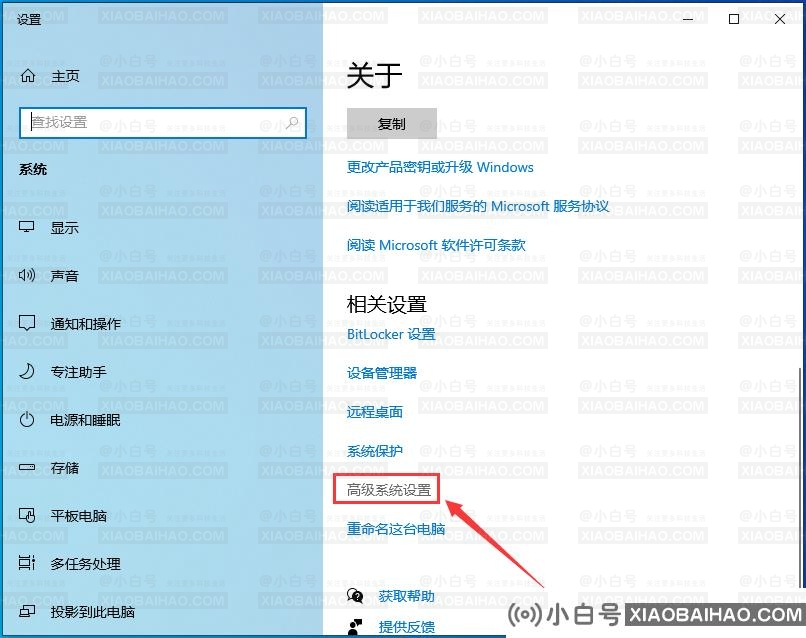Open 多任务处理 settings
This screenshot has height=638, width=806.
[85, 564]
